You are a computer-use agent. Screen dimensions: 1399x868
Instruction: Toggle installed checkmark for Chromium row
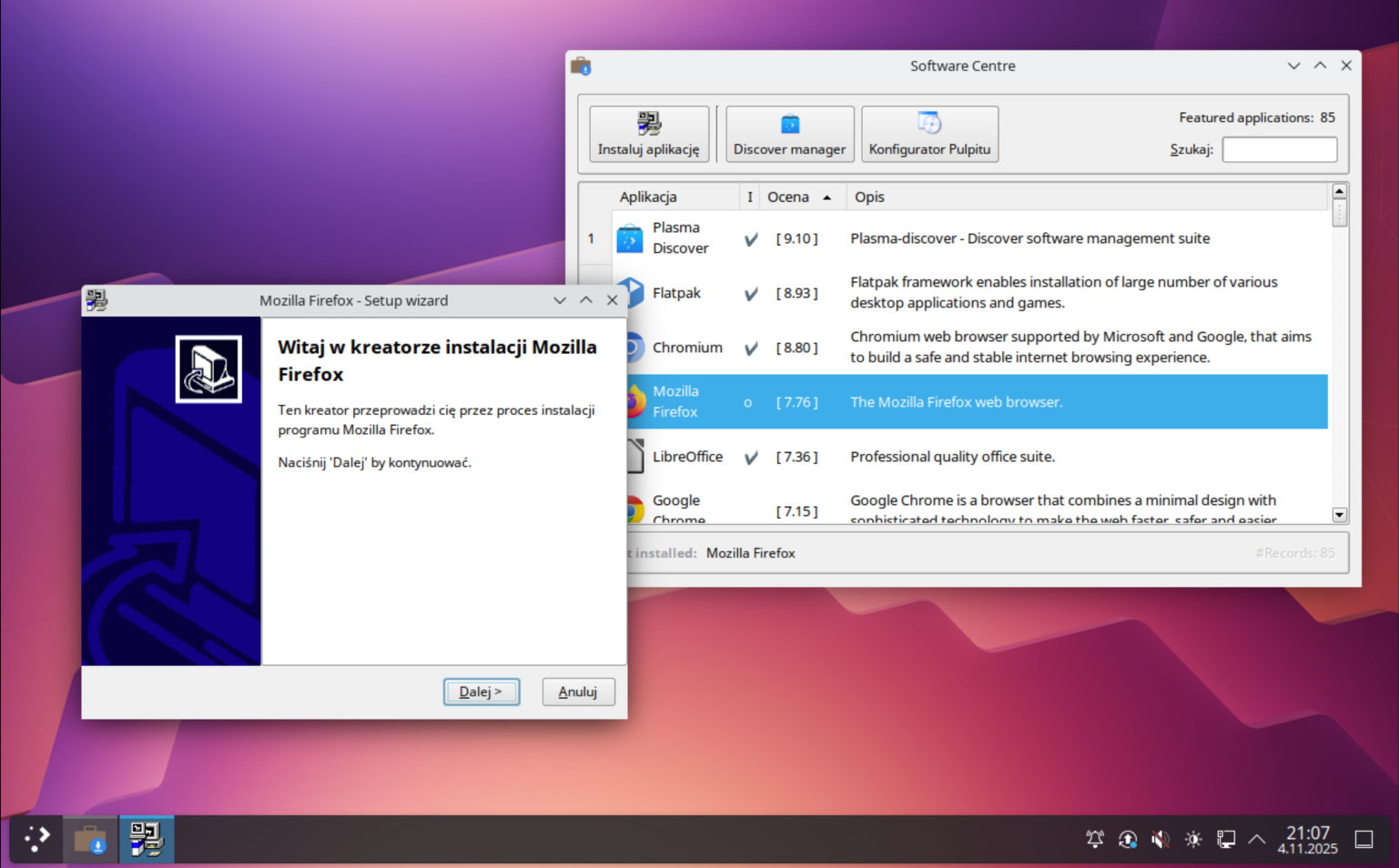pos(751,348)
